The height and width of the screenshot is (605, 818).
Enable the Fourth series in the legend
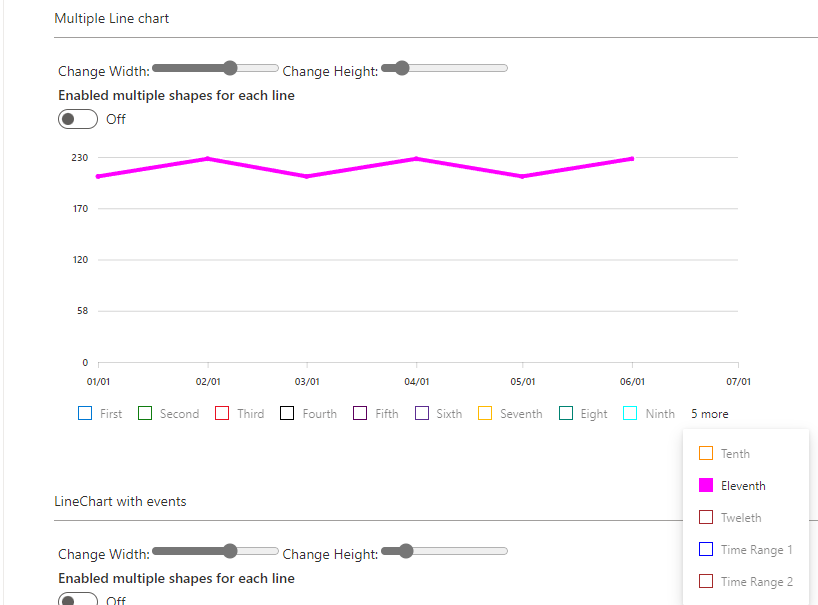tap(308, 413)
